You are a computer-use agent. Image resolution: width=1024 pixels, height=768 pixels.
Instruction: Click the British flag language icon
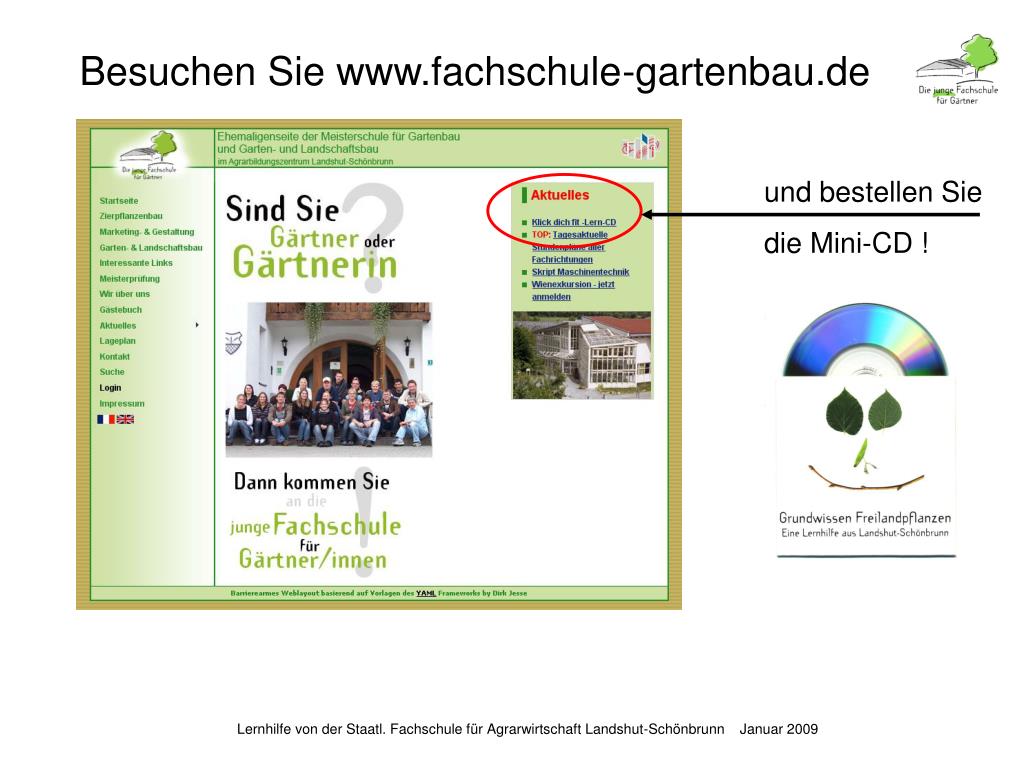125,419
